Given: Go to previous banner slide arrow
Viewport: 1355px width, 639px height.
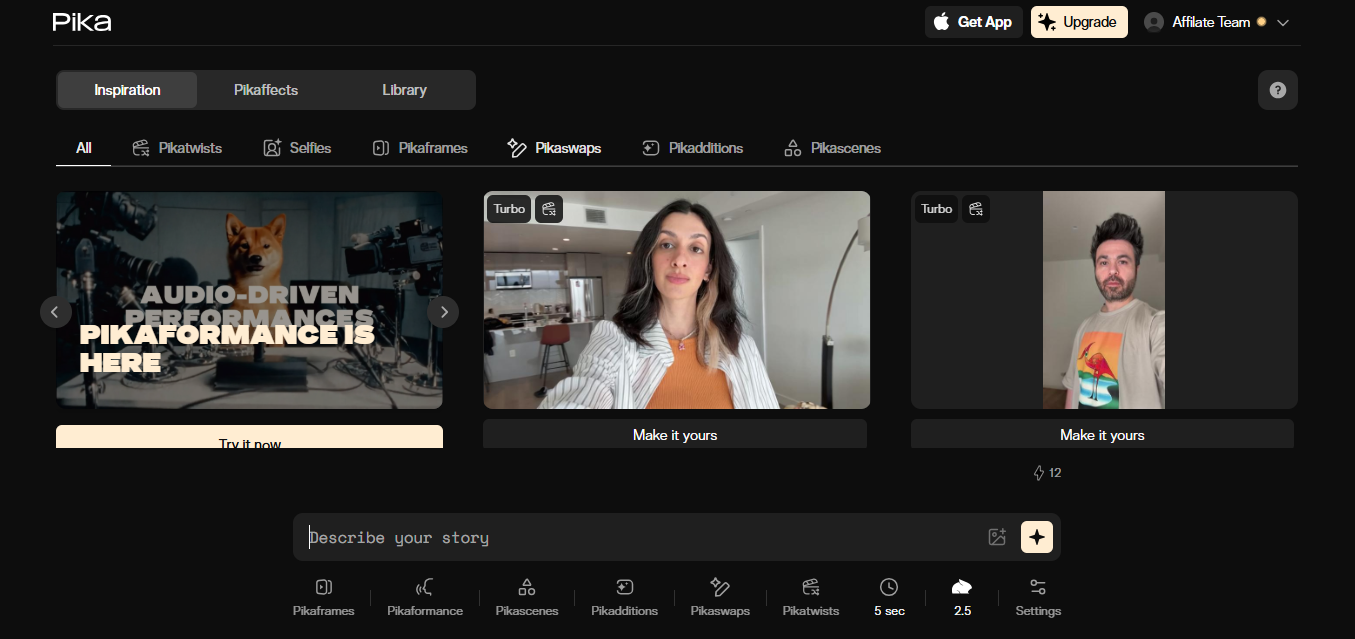Looking at the screenshot, I should [56, 311].
